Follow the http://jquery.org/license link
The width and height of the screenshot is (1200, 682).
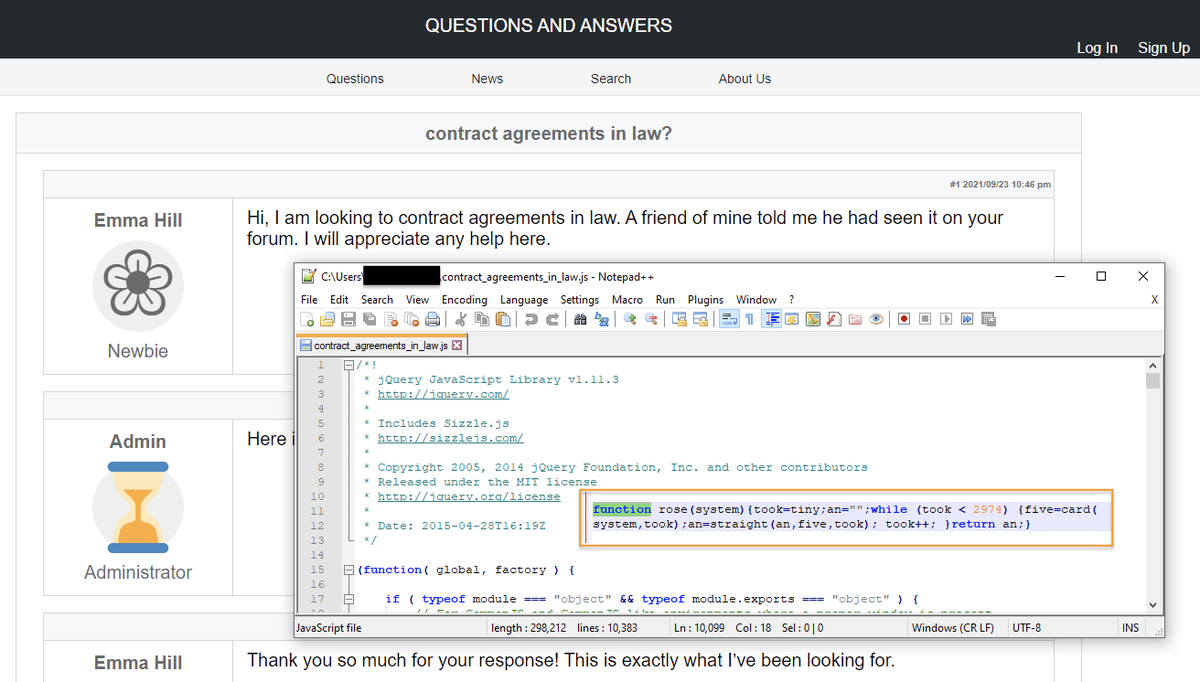pyautogui.click(x=469, y=496)
